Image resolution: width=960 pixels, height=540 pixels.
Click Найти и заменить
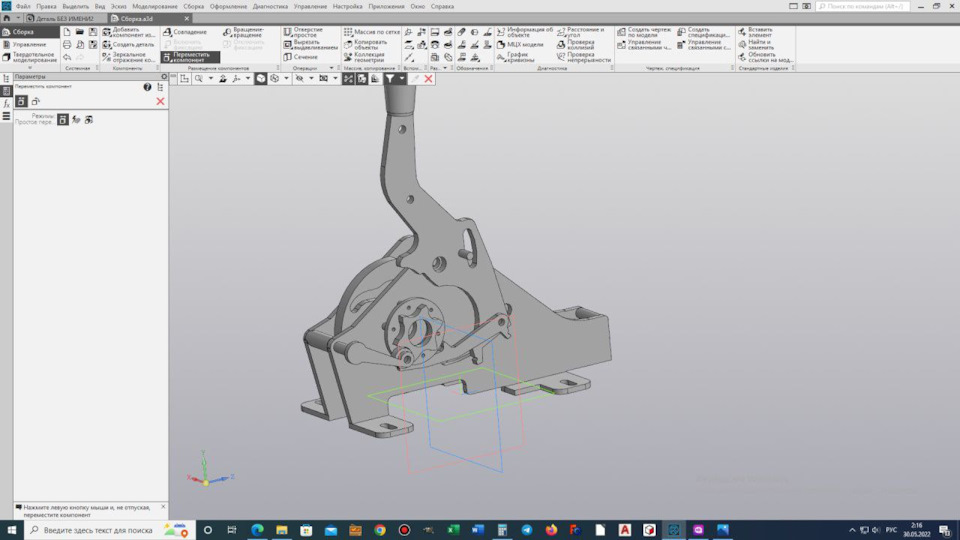(756, 45)
